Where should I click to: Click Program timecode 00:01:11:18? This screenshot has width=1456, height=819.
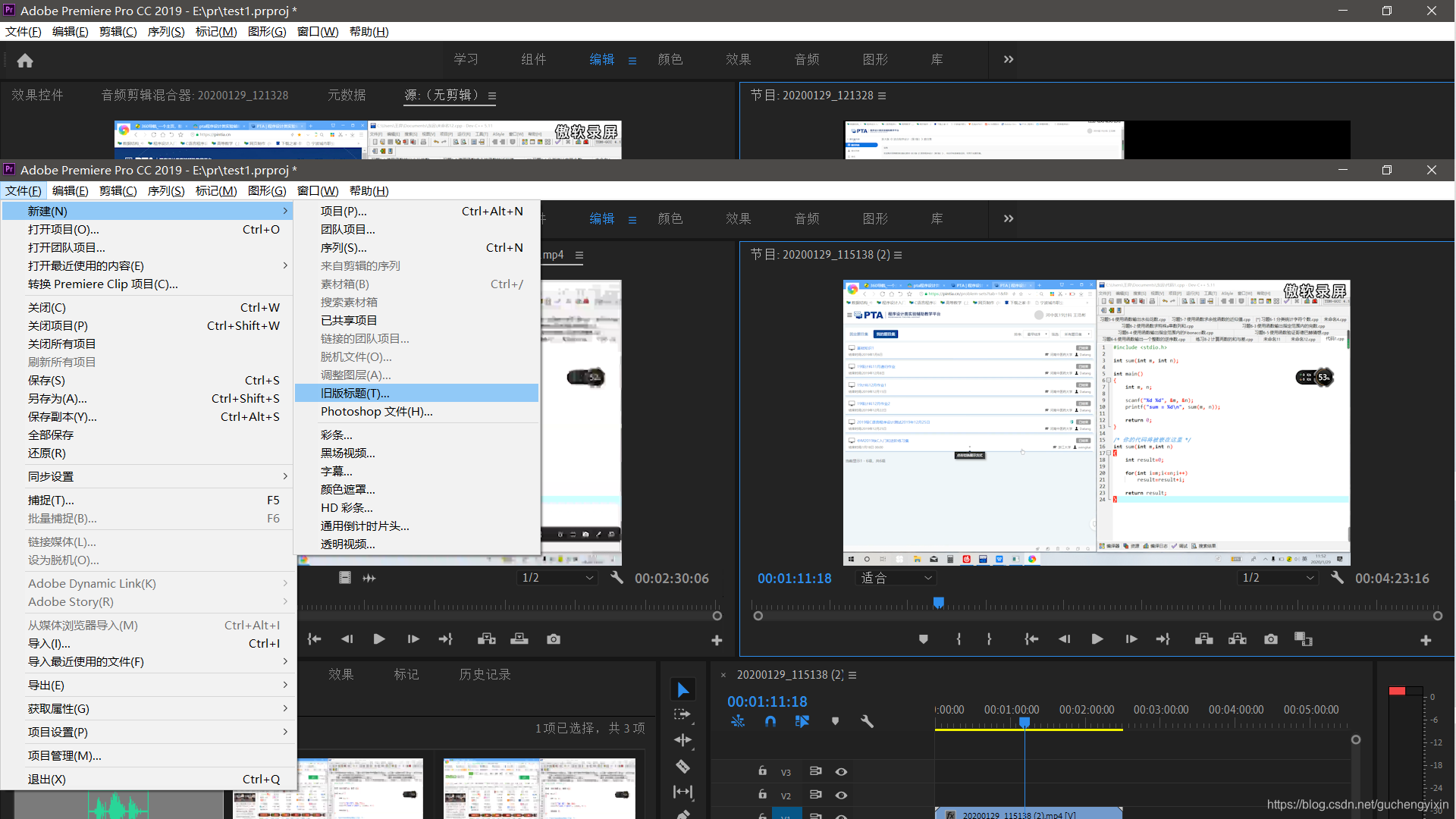click(794, 578)
